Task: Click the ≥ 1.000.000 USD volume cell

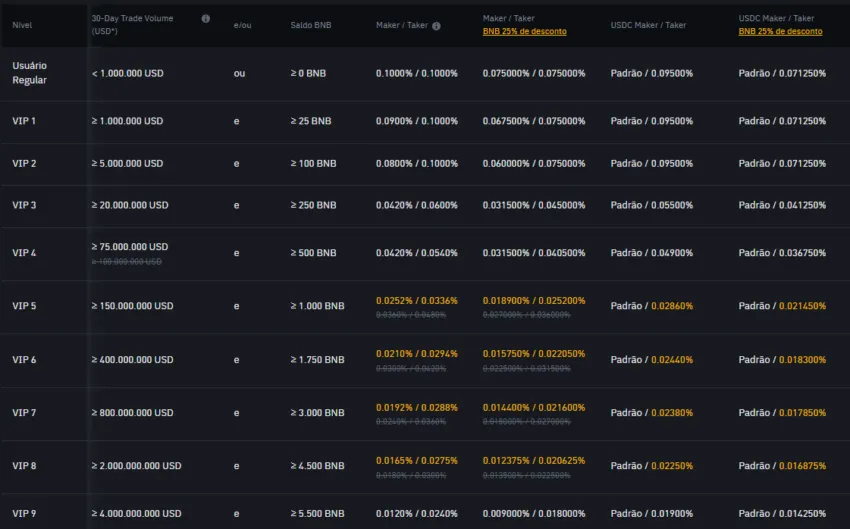Action: tap(127, 121)
